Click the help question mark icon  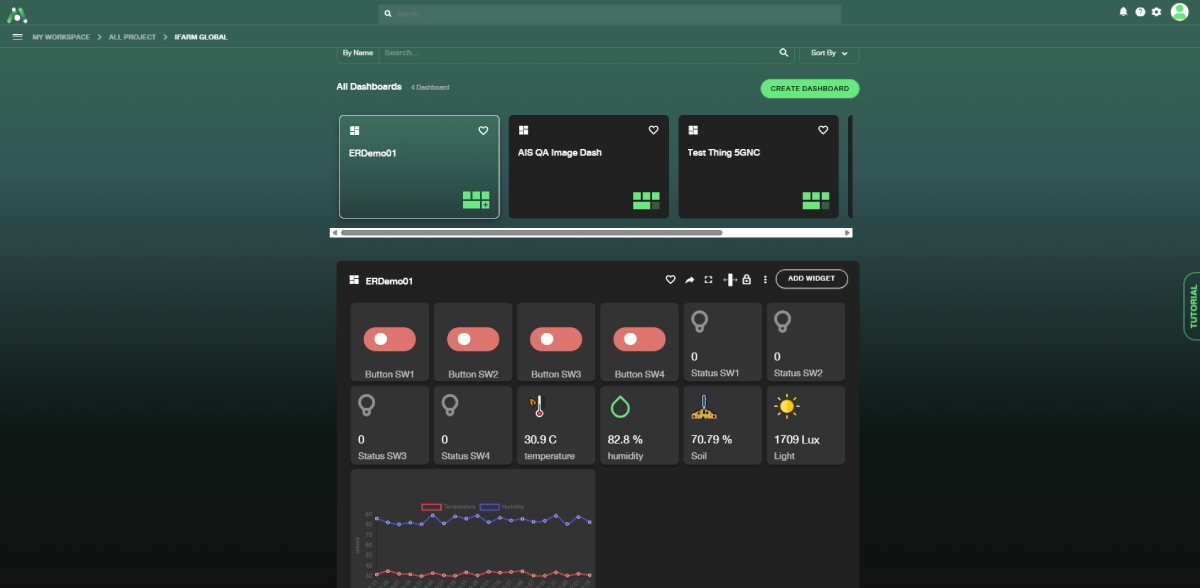pyautogui.click(x=1140, y=12)
